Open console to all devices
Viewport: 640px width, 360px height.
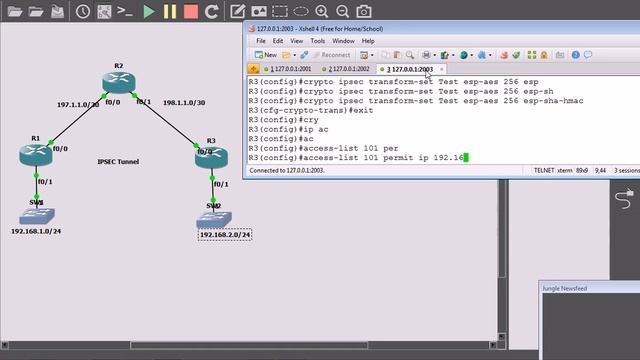click(124, 11)
